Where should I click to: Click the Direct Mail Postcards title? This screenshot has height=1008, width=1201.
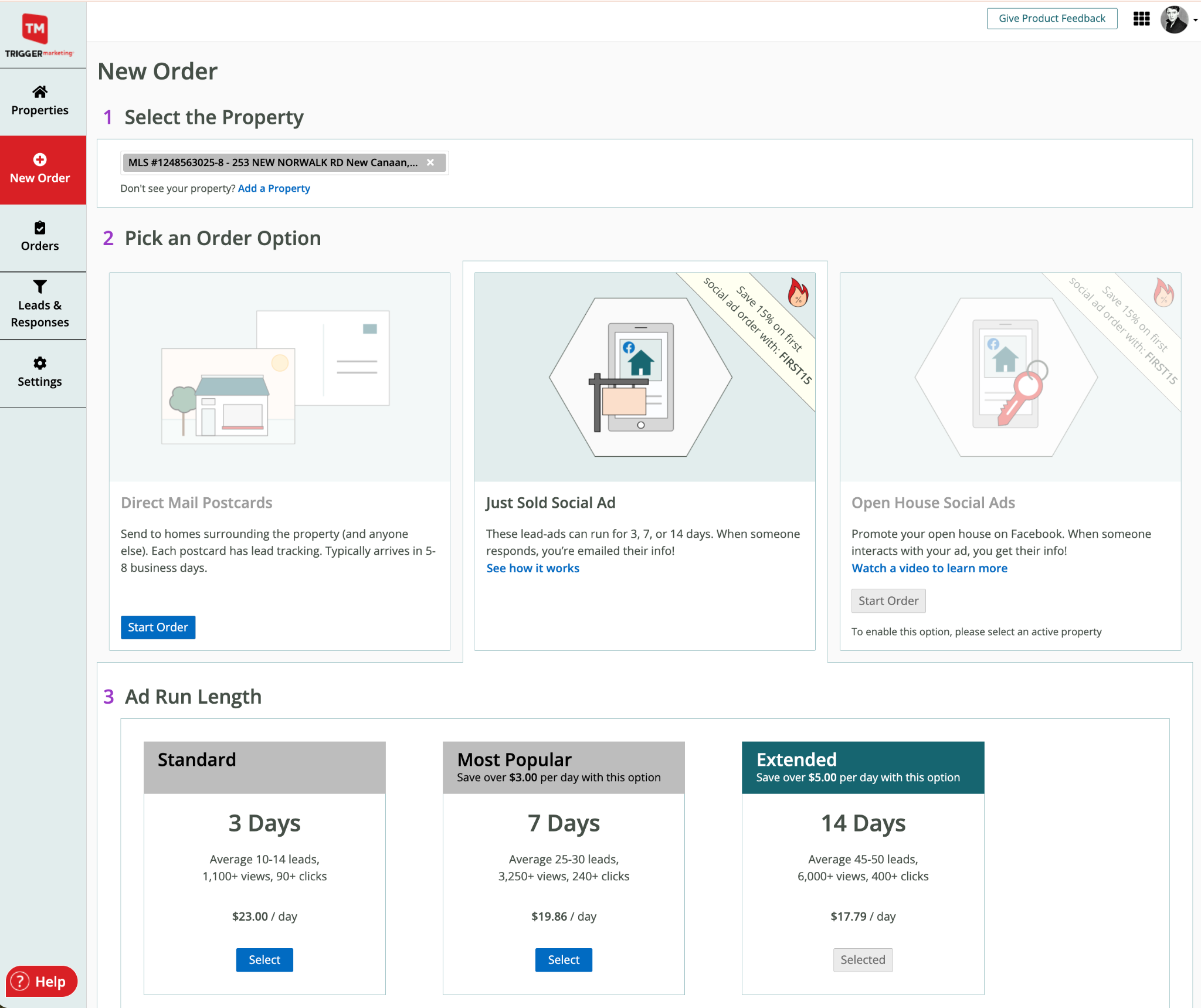point(196,503)
